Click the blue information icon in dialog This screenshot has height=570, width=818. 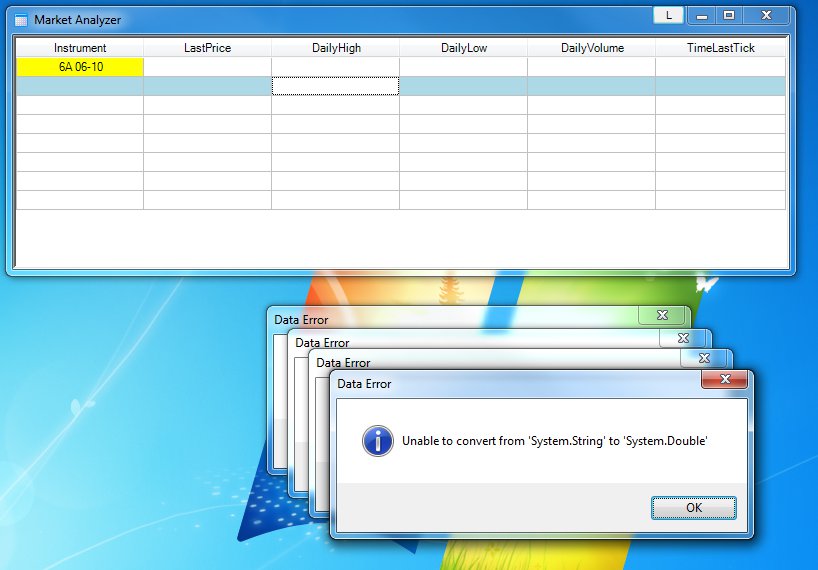378,441
